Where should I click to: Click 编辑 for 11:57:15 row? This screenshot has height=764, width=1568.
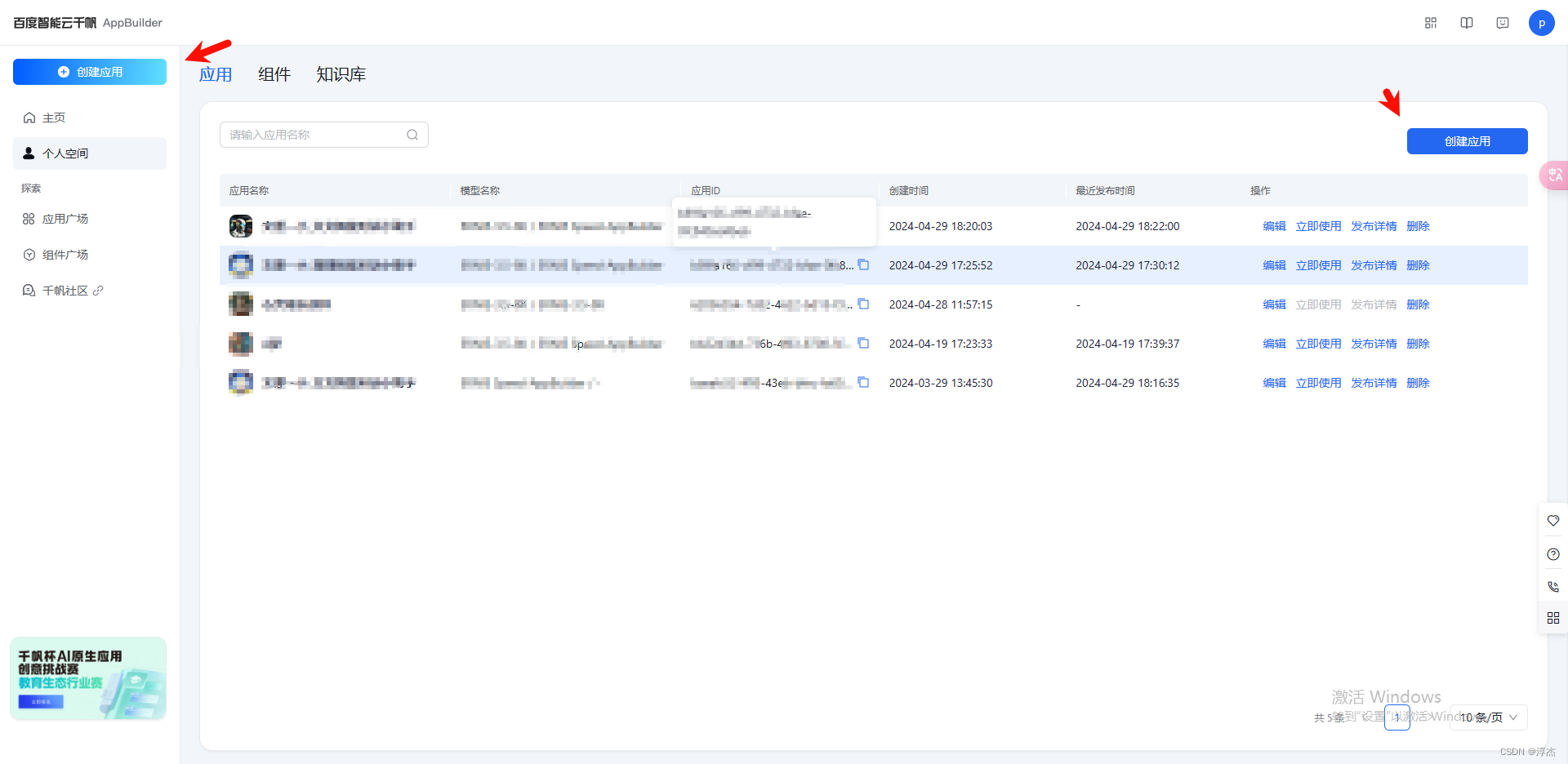(x=1274, y=304)
